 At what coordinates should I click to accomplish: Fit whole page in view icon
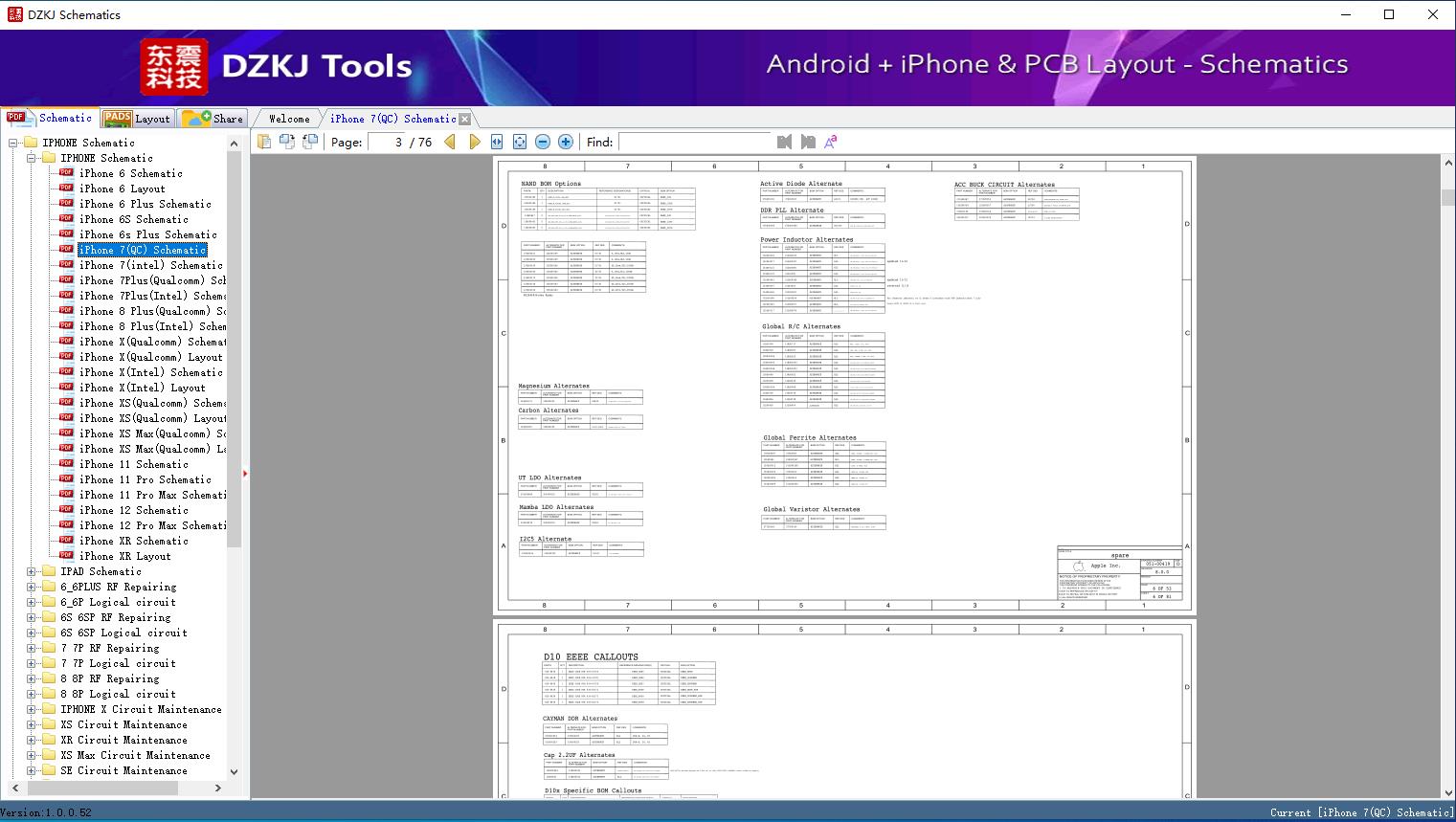(x=520, y=142)
